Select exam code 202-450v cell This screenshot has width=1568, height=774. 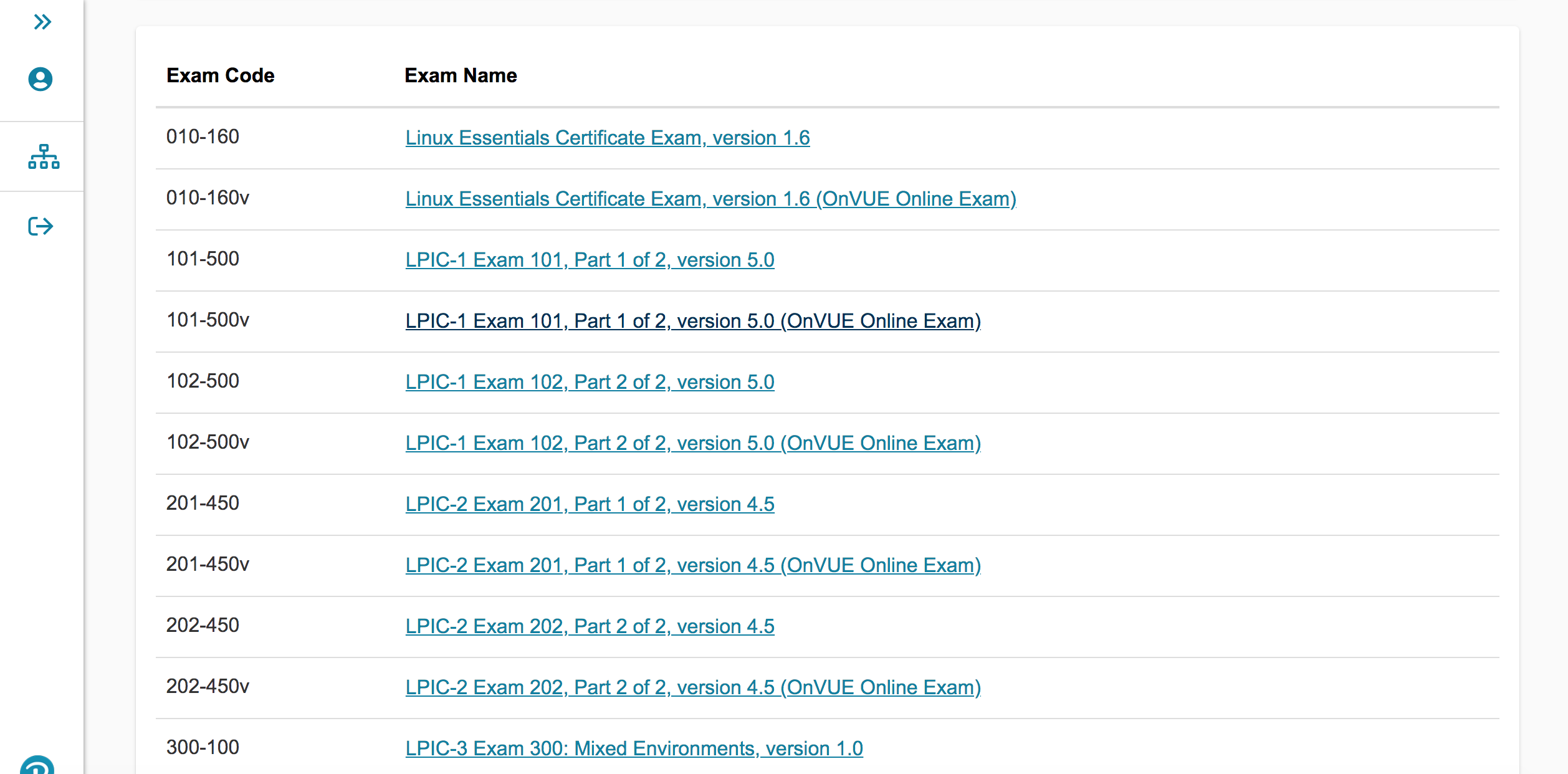[208, 686]
